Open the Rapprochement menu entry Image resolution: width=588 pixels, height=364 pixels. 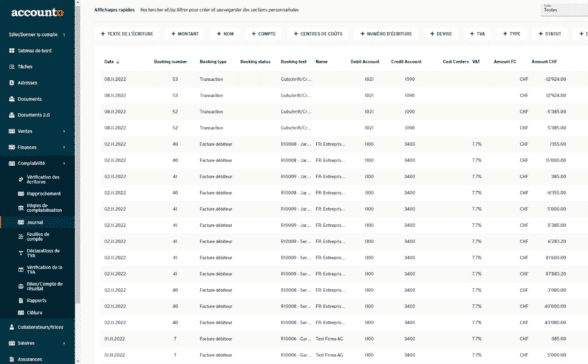[x=44, y=193]
